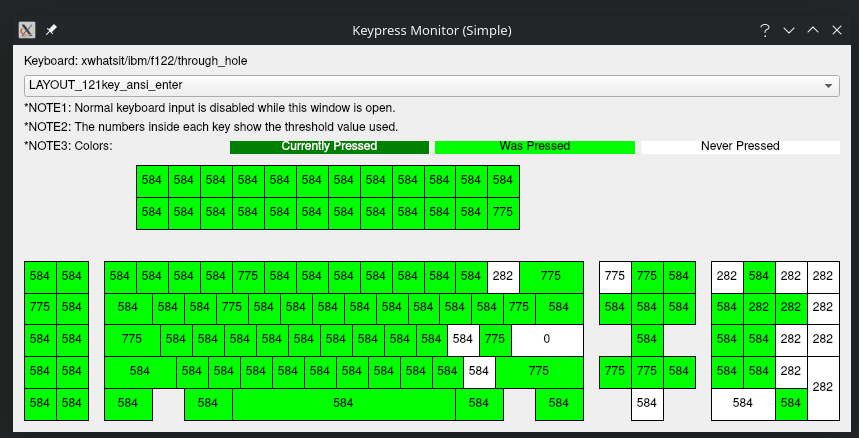Click the dropdown arrow of the layout selector
The width and height of the screenshot is (859, 438).
828,85
